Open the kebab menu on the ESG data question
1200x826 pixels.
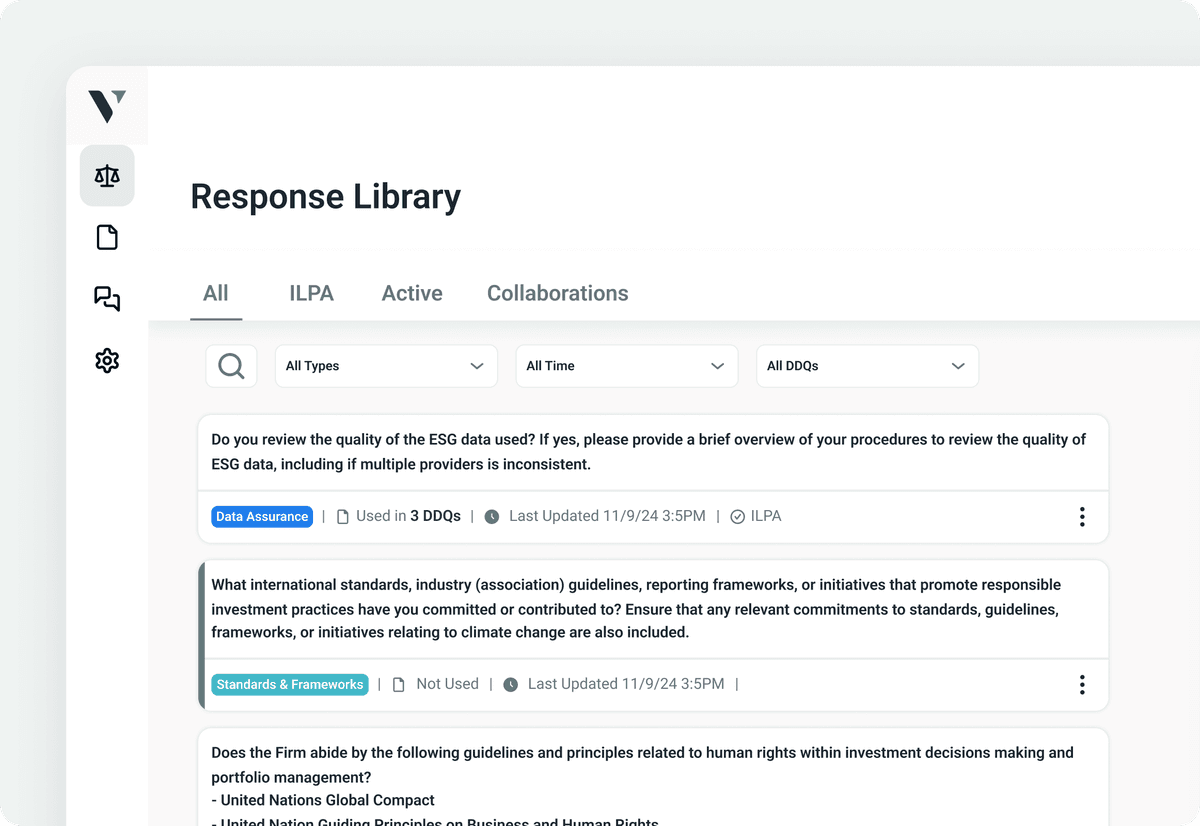[1082, 517]
